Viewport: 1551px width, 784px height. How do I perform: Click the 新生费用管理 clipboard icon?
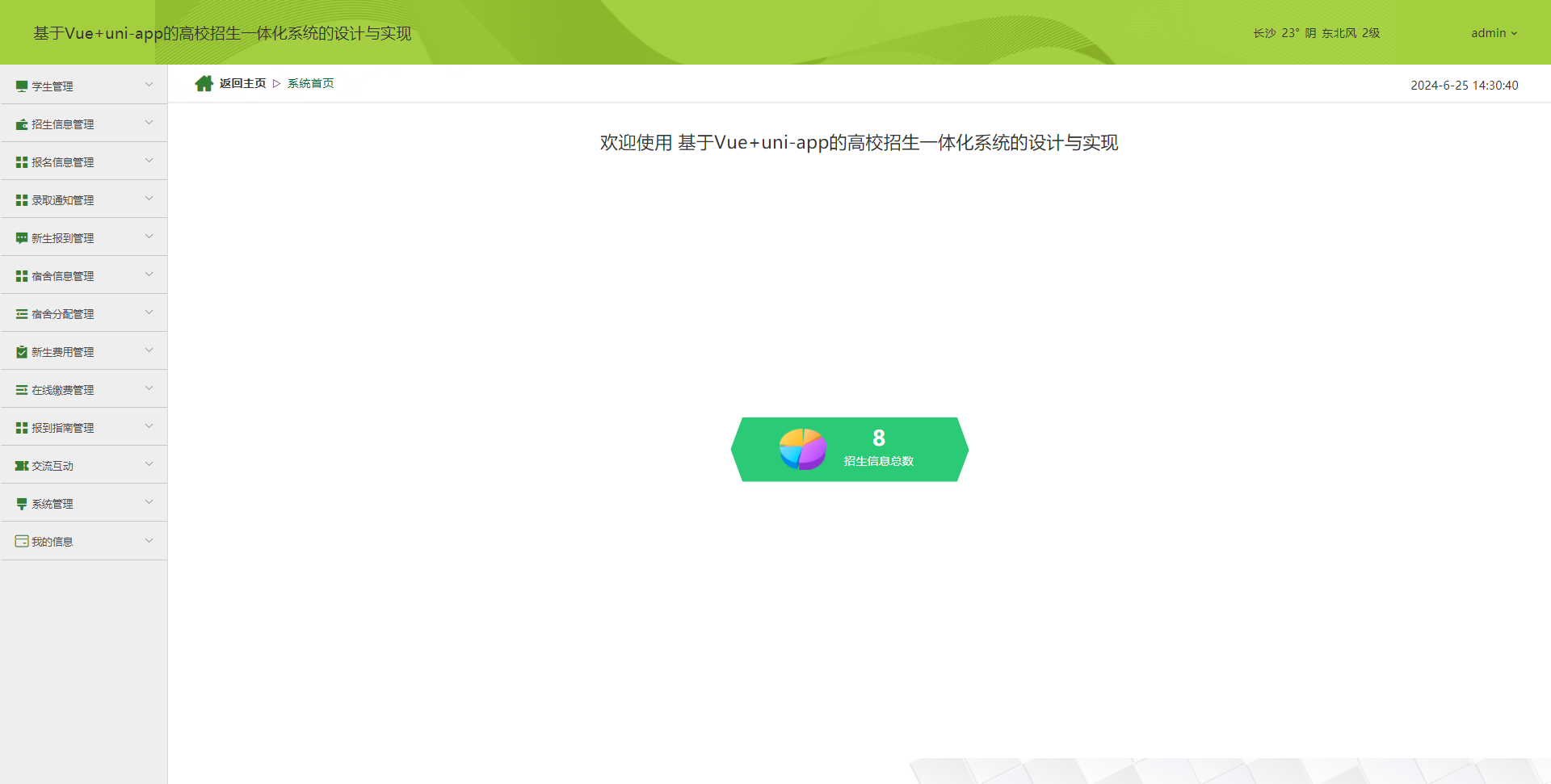(22, 351)
